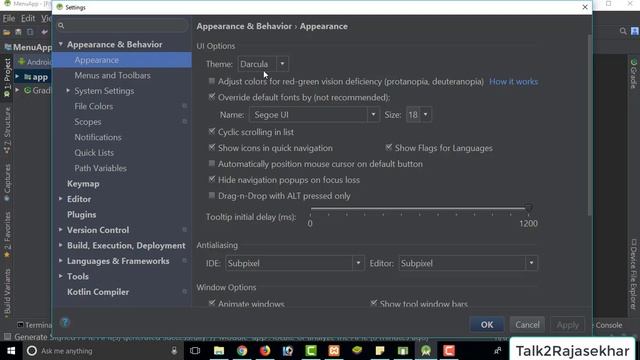Select Keymap settings
Image resolution: width=640 pixels, height=360 pixels.
(83, 184)
